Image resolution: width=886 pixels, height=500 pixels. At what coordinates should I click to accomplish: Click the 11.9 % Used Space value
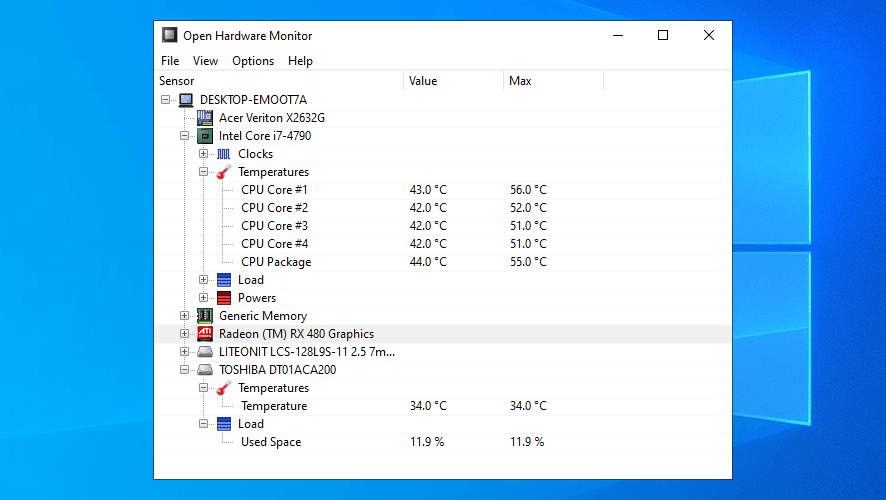(x=427, y=442)
